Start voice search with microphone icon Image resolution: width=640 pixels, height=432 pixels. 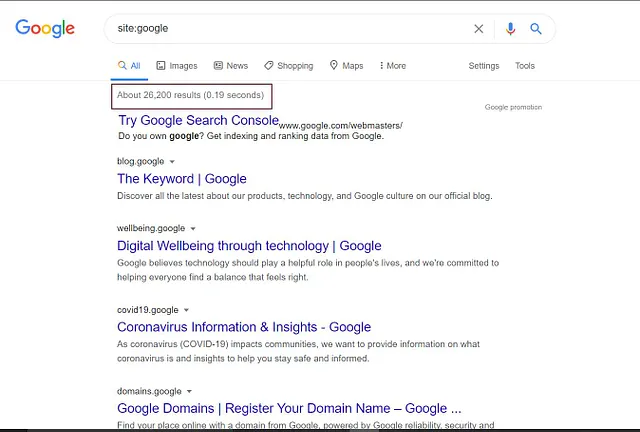coord(510,29)
